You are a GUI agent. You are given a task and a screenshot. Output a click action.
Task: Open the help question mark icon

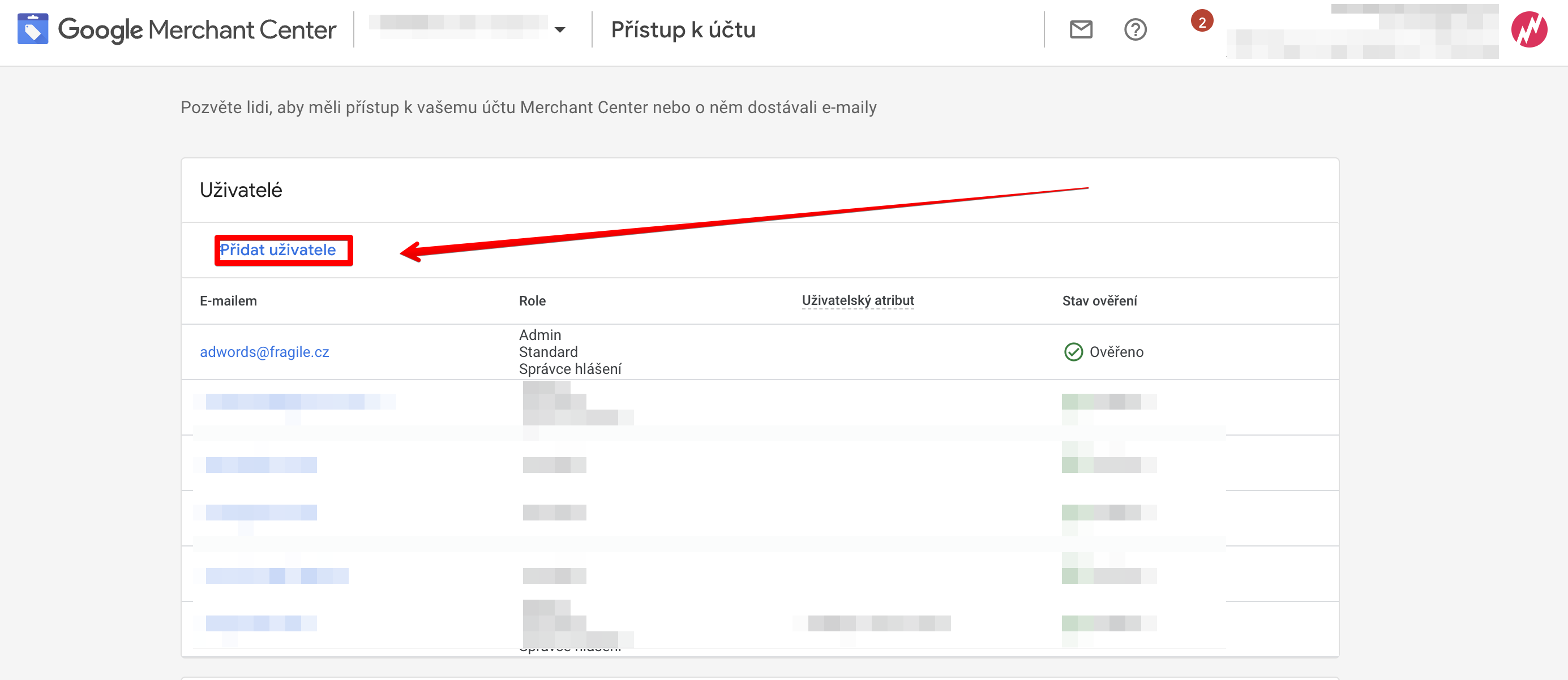click(1135, 29)
